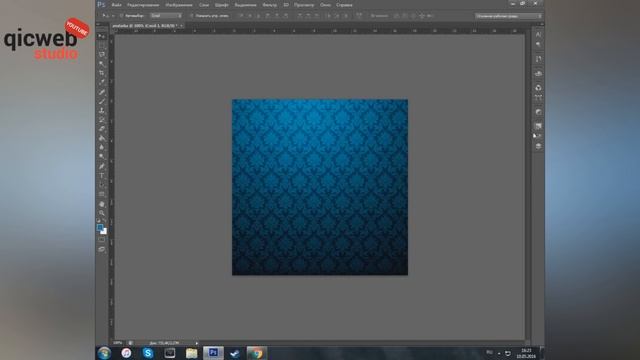Select the Horizontal Type tool
The image size is (640, 360).
(101, 176)
